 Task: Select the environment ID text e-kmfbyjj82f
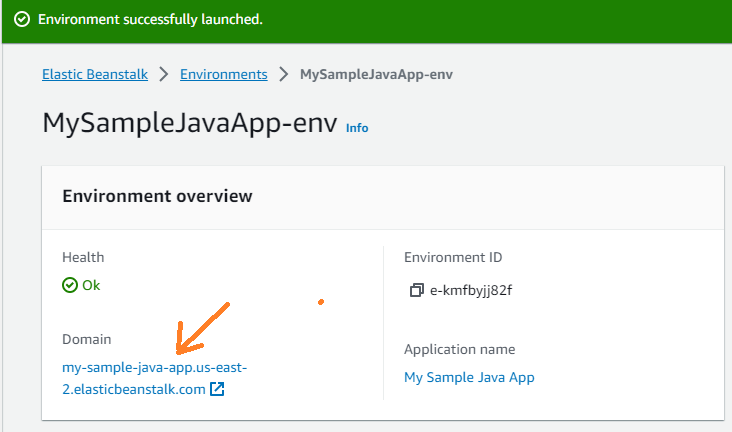[471, 290]
